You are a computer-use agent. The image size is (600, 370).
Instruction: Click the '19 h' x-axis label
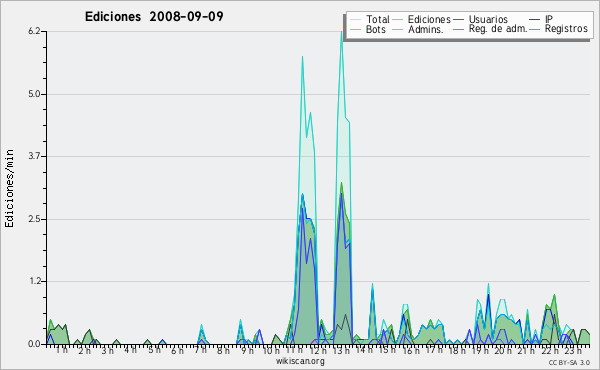click(x=480, y=350)
